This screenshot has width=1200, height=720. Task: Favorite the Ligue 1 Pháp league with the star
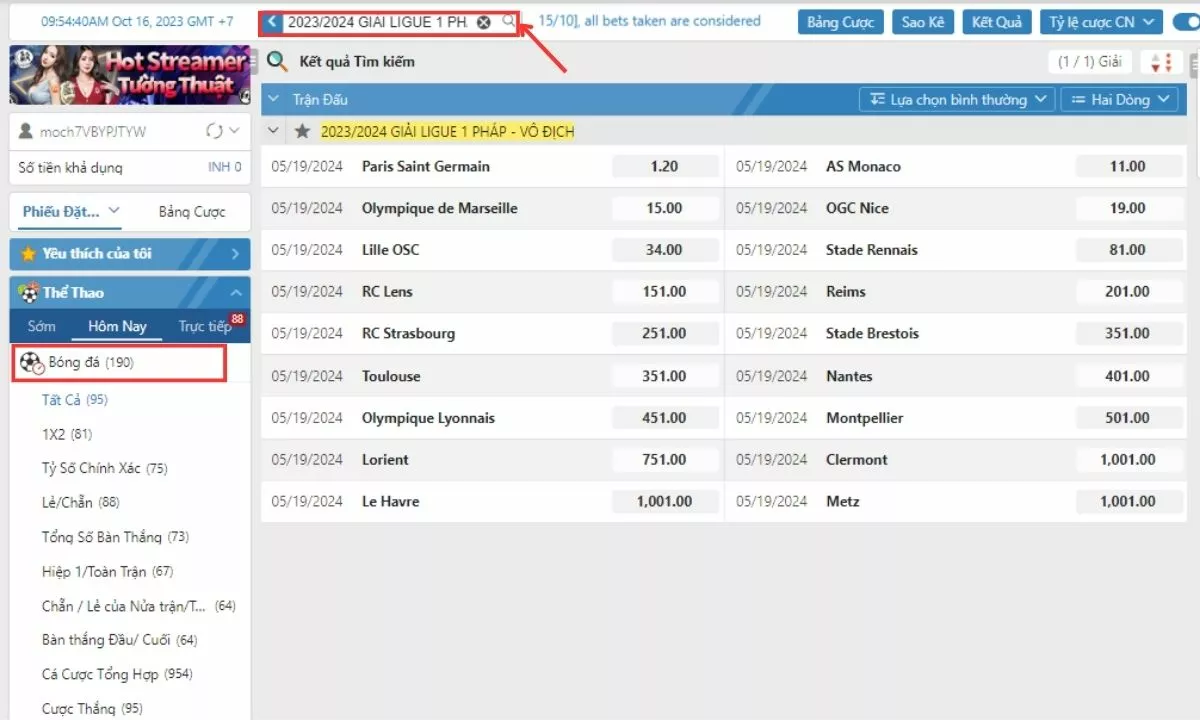303,131
